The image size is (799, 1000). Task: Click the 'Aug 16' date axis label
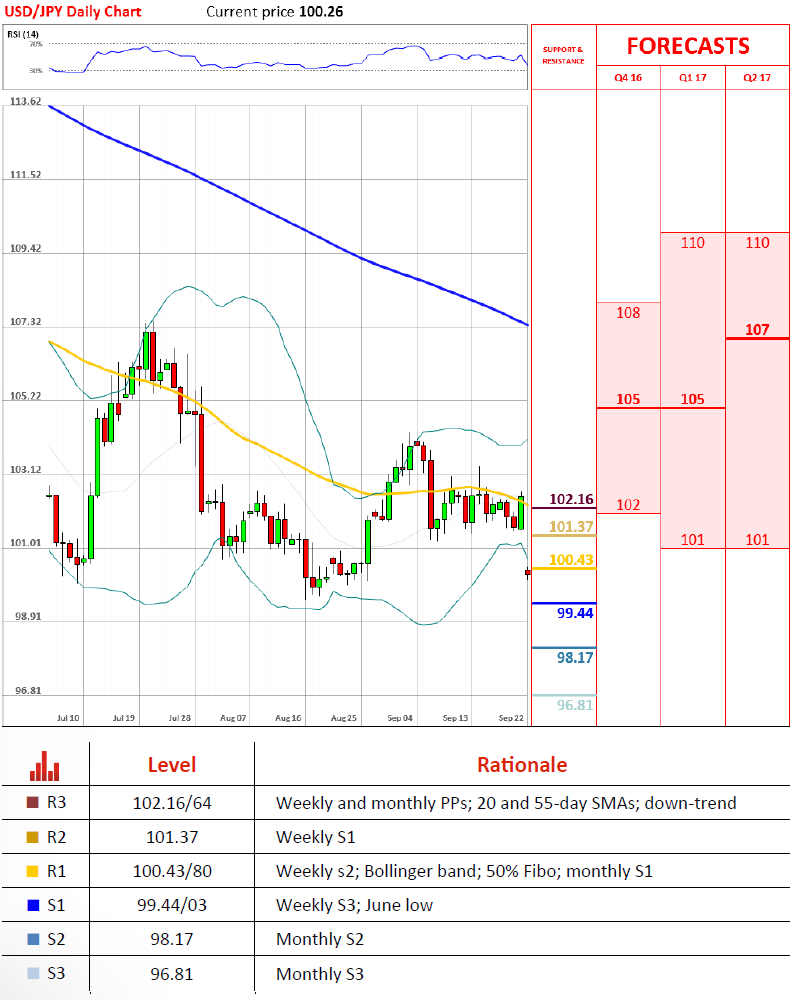coord(288,718)
